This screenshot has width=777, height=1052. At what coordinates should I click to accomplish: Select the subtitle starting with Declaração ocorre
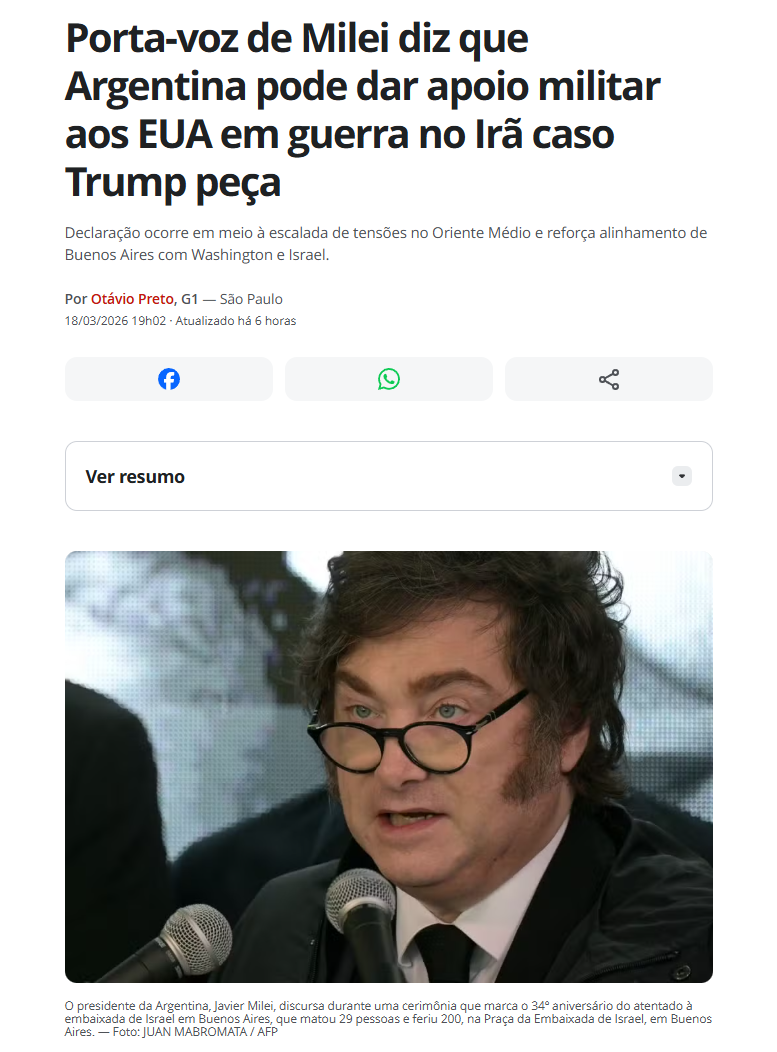pos(386,244)
